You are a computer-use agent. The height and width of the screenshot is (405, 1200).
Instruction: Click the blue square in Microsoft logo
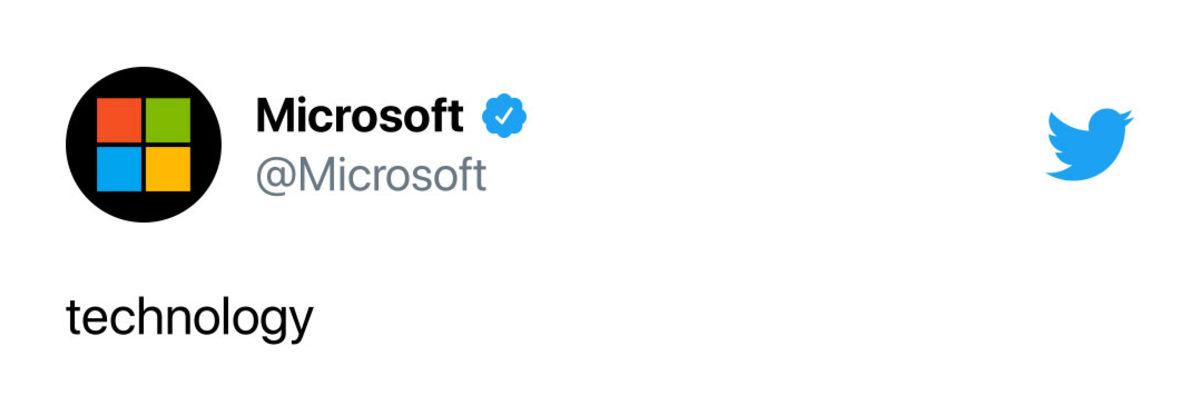120,168
